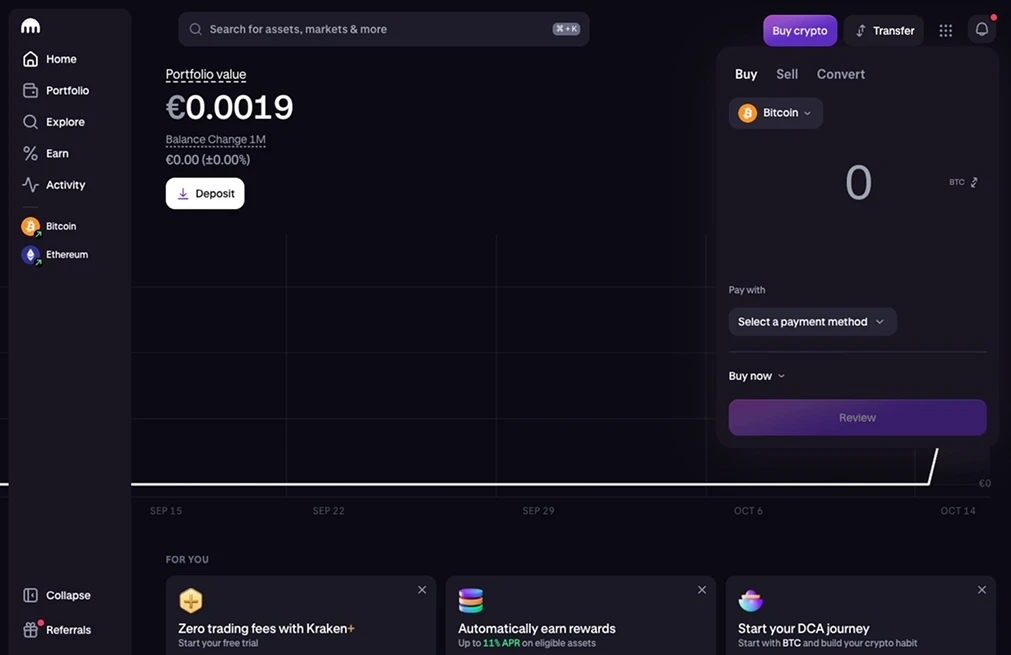Click the FOR YOU section heading
1011x655 pixels.
tap(187, 560)
